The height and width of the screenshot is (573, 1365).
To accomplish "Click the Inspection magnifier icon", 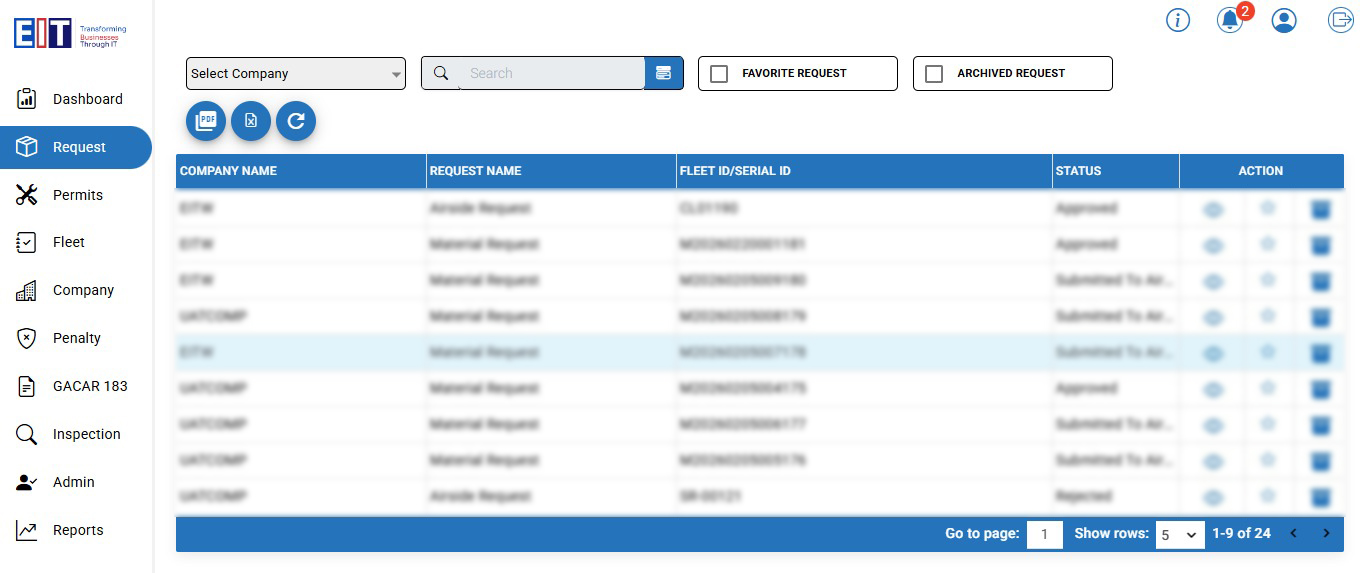I will coord(27,434).
